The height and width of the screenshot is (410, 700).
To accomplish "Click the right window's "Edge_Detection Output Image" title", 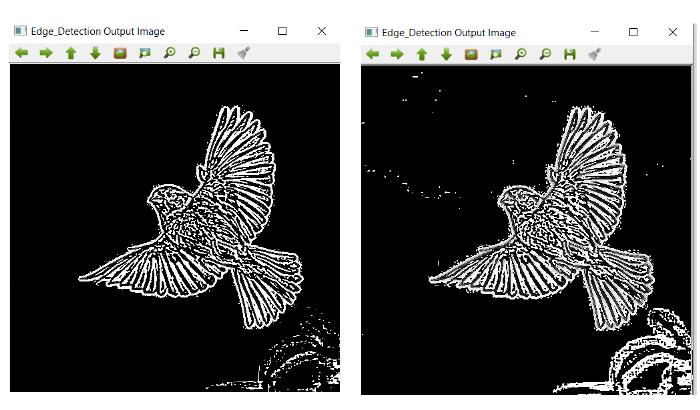I will (x=449, y=33).
